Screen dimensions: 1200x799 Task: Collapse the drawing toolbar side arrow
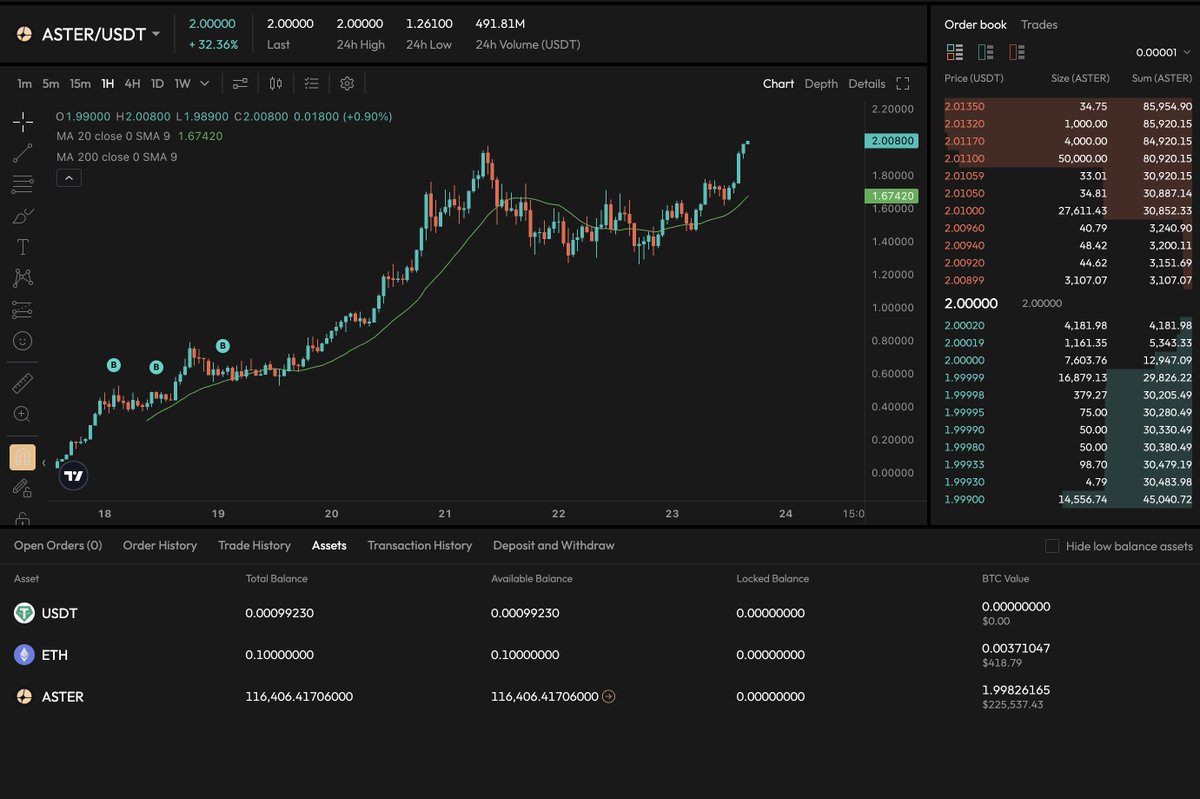43,462
